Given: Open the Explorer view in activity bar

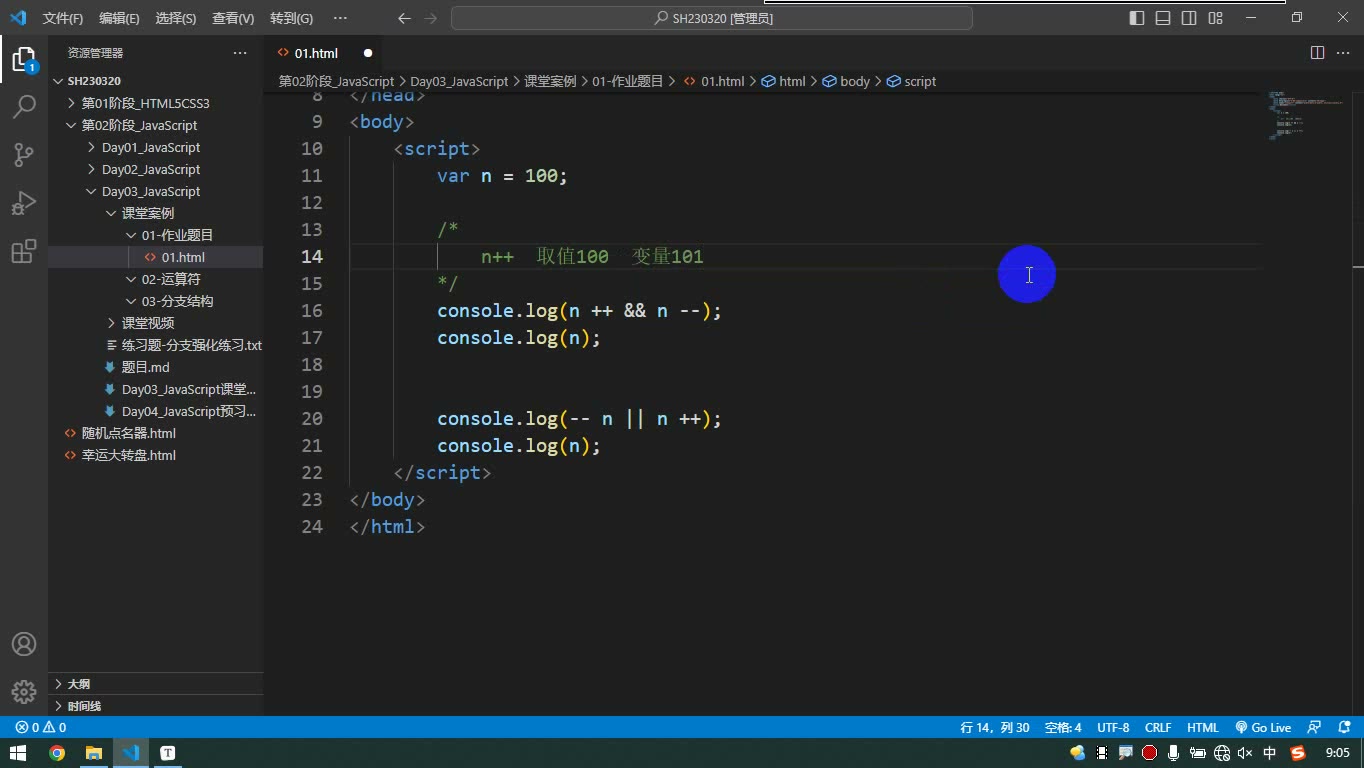Looking at the screenshot, I should tap(24, 59).
